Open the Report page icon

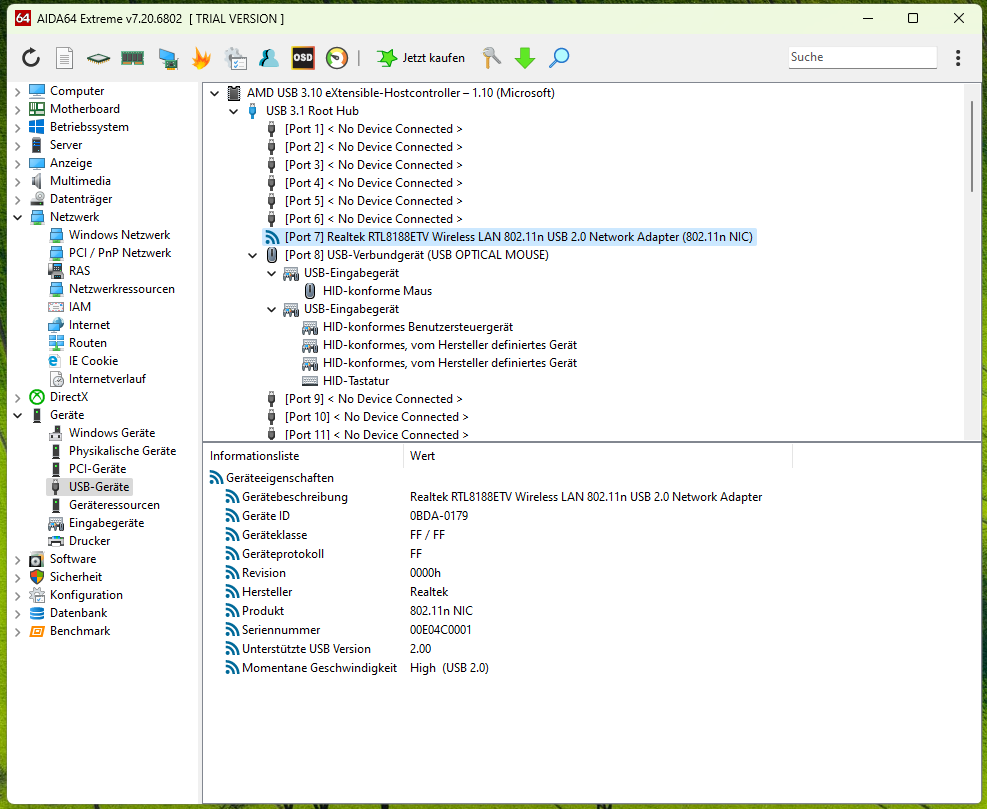click(x=64, y=58)
